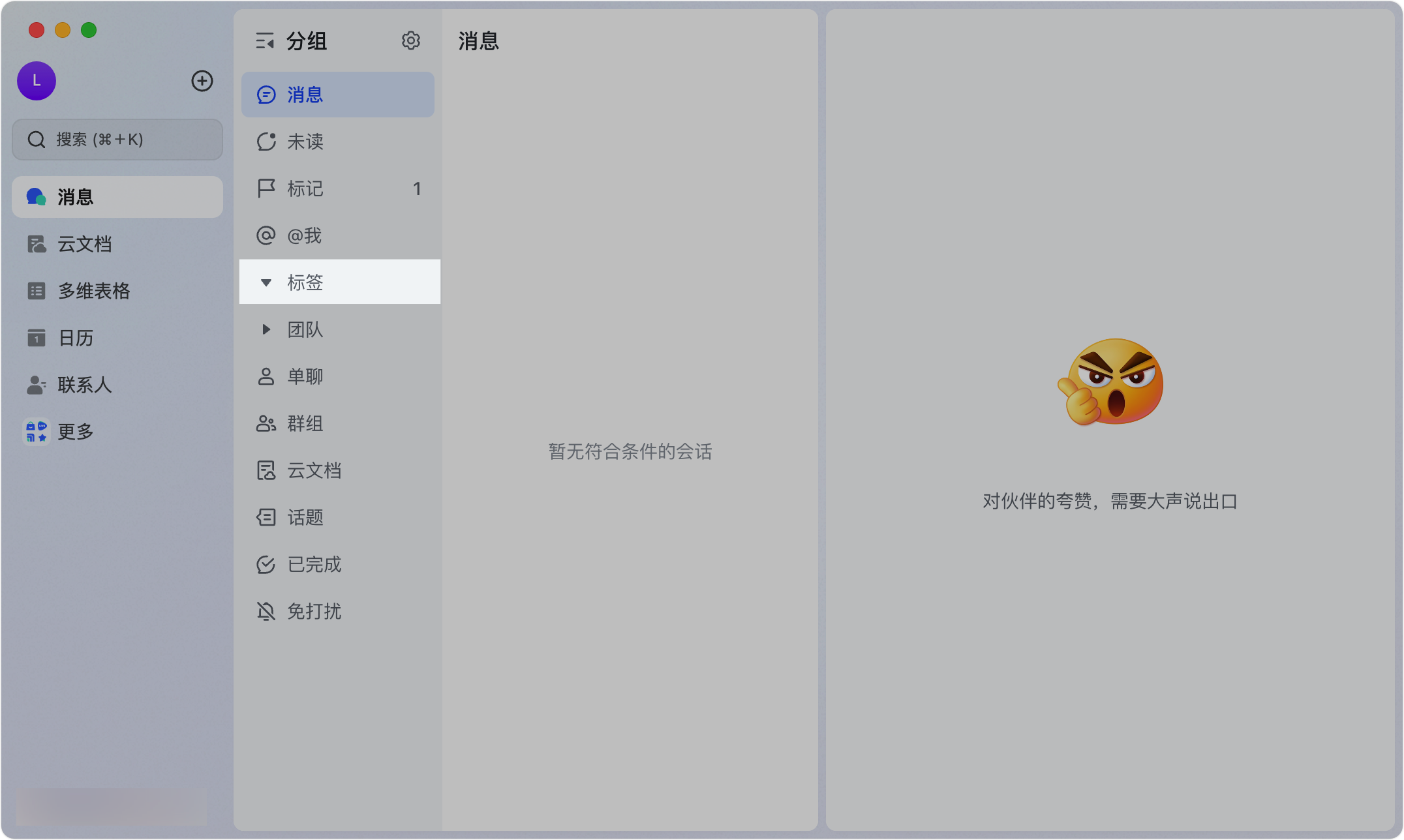Filter by 单聊 conversations
Viewport: 1404px width, 840px height.
point(305,376)
